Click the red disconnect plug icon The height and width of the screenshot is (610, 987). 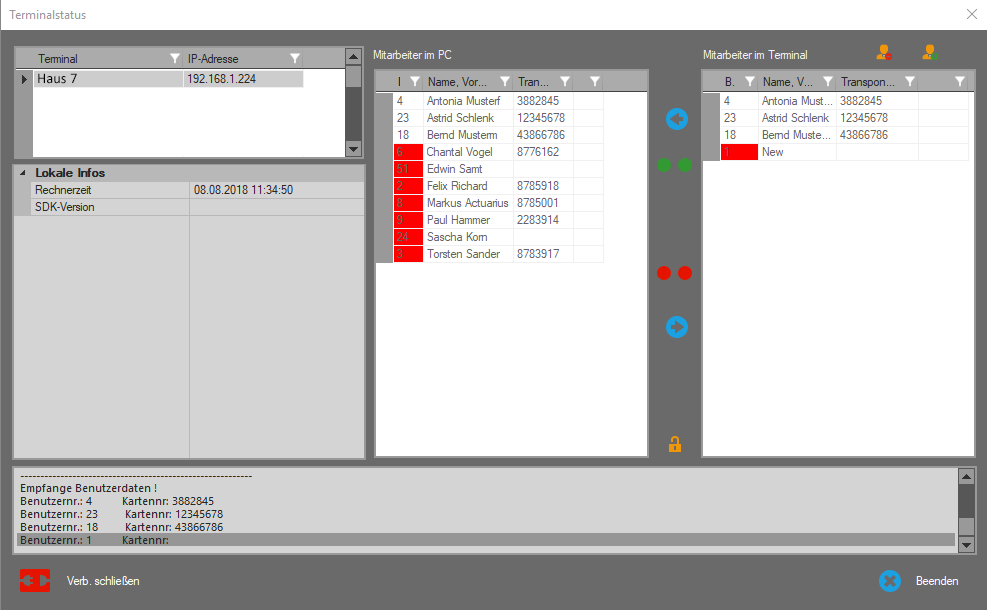tap(35, 581)
